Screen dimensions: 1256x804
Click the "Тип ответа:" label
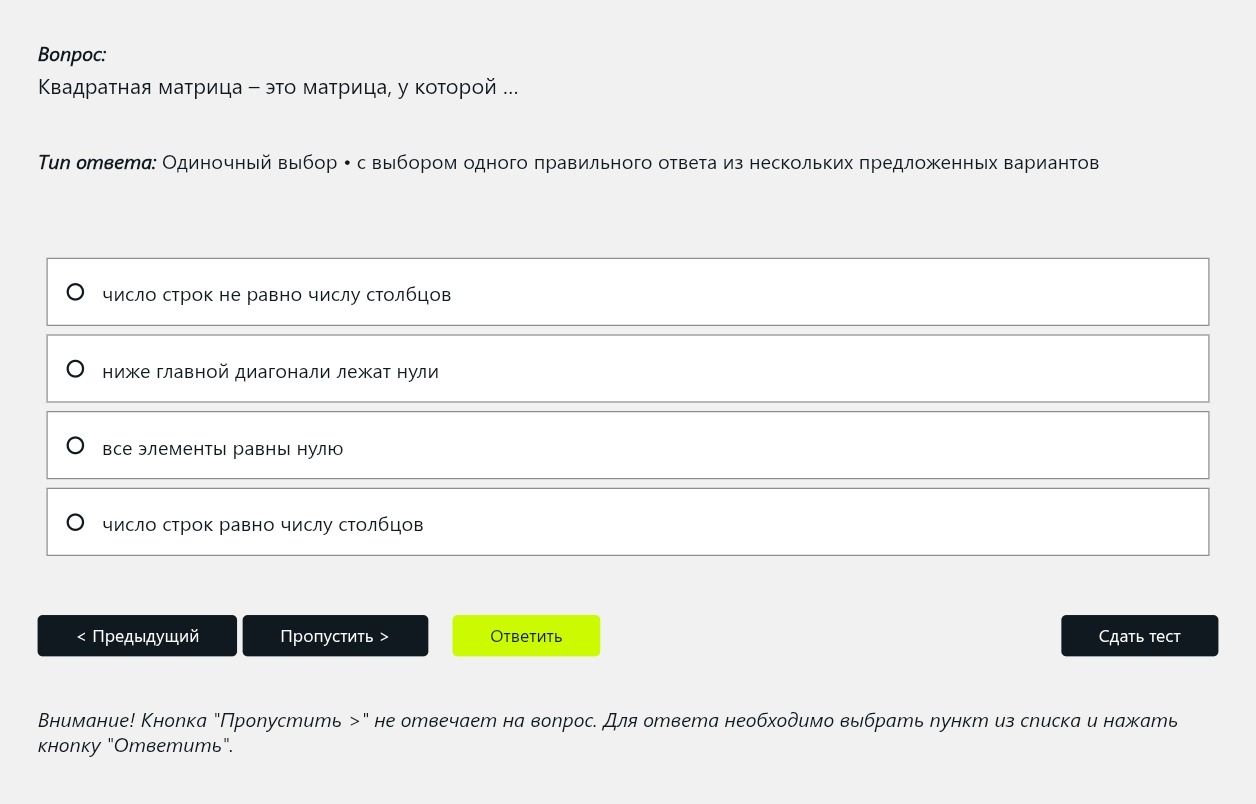point(97,162)
